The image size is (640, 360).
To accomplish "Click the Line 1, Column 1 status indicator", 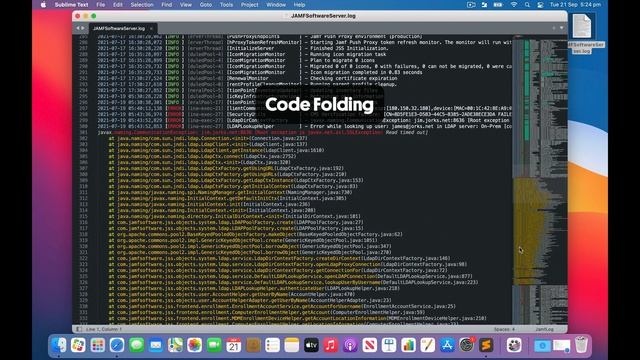I will 104,329.
